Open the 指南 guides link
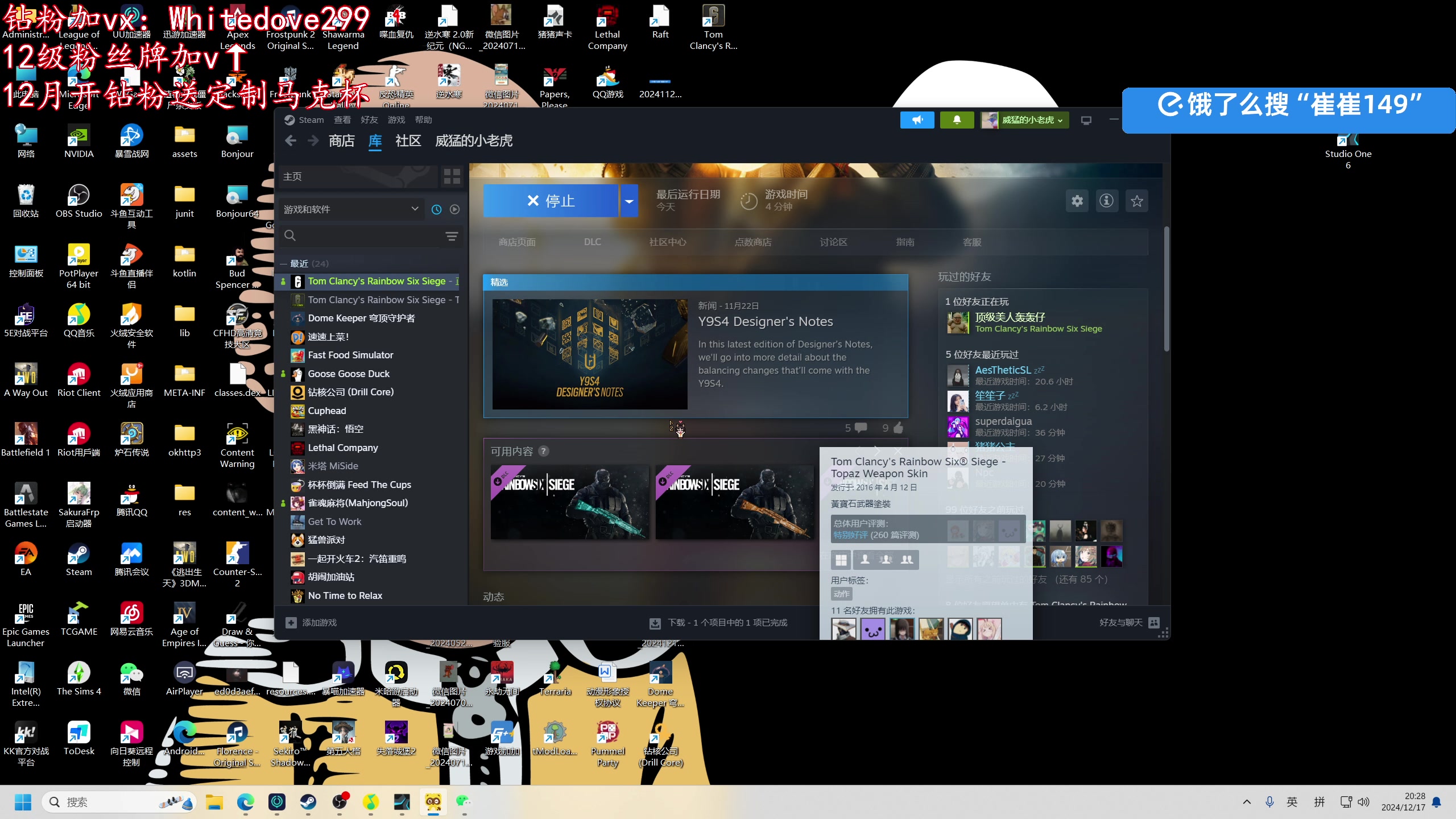The width and height of the screenshot is (1456, 819). click(x=905, y=242)
